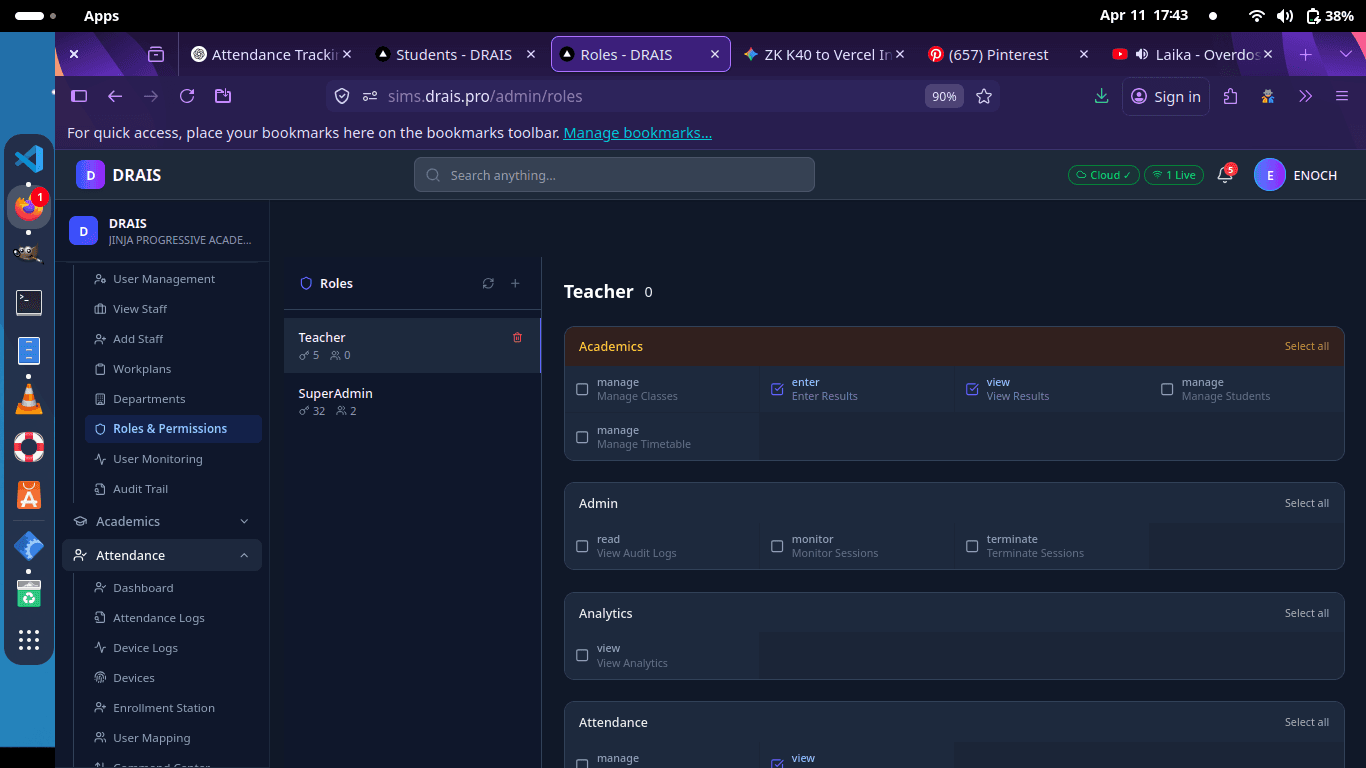Open the Manage bookmarks link
1366x768 pixels.
637,133
